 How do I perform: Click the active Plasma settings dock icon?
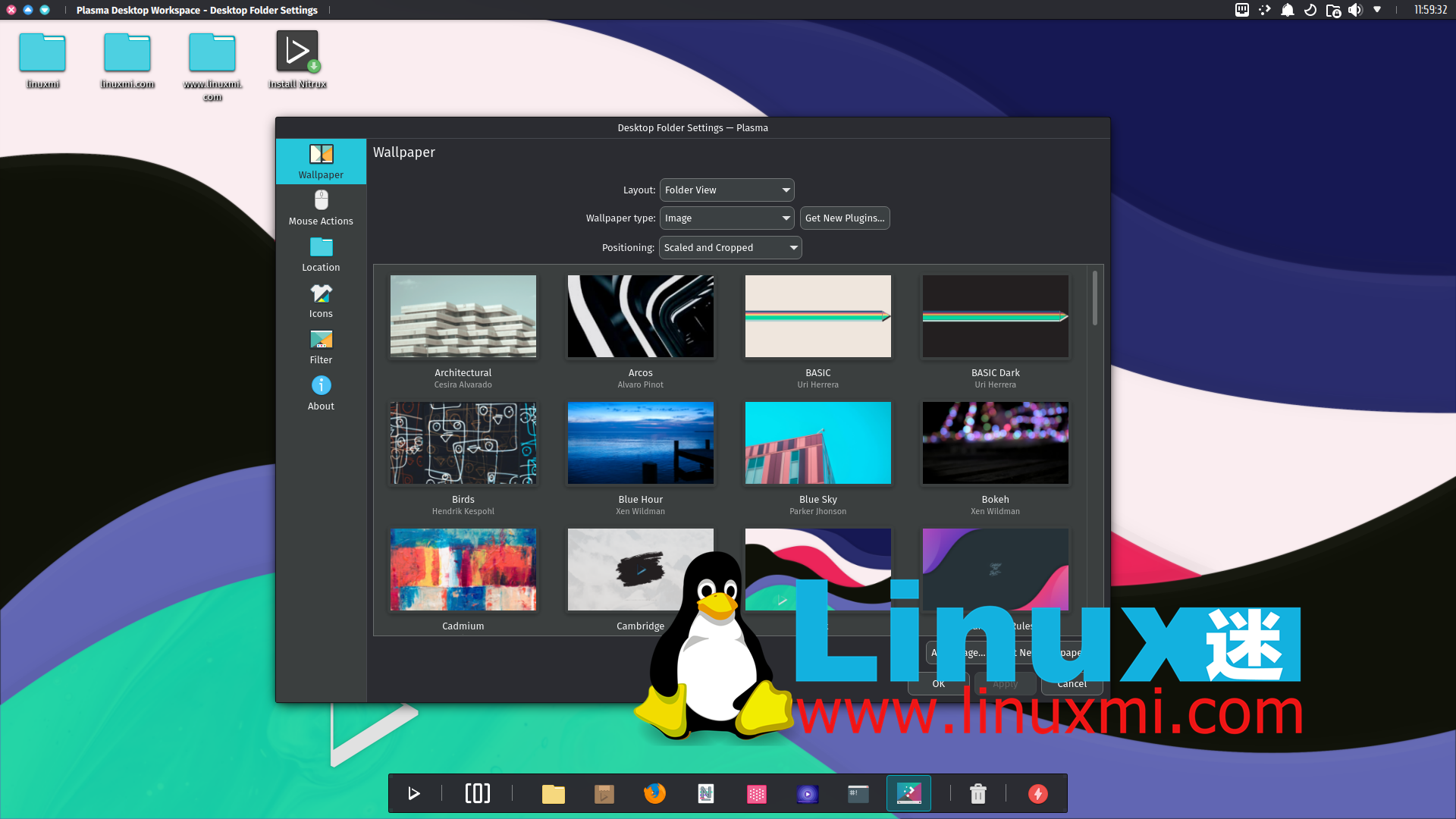908,793
